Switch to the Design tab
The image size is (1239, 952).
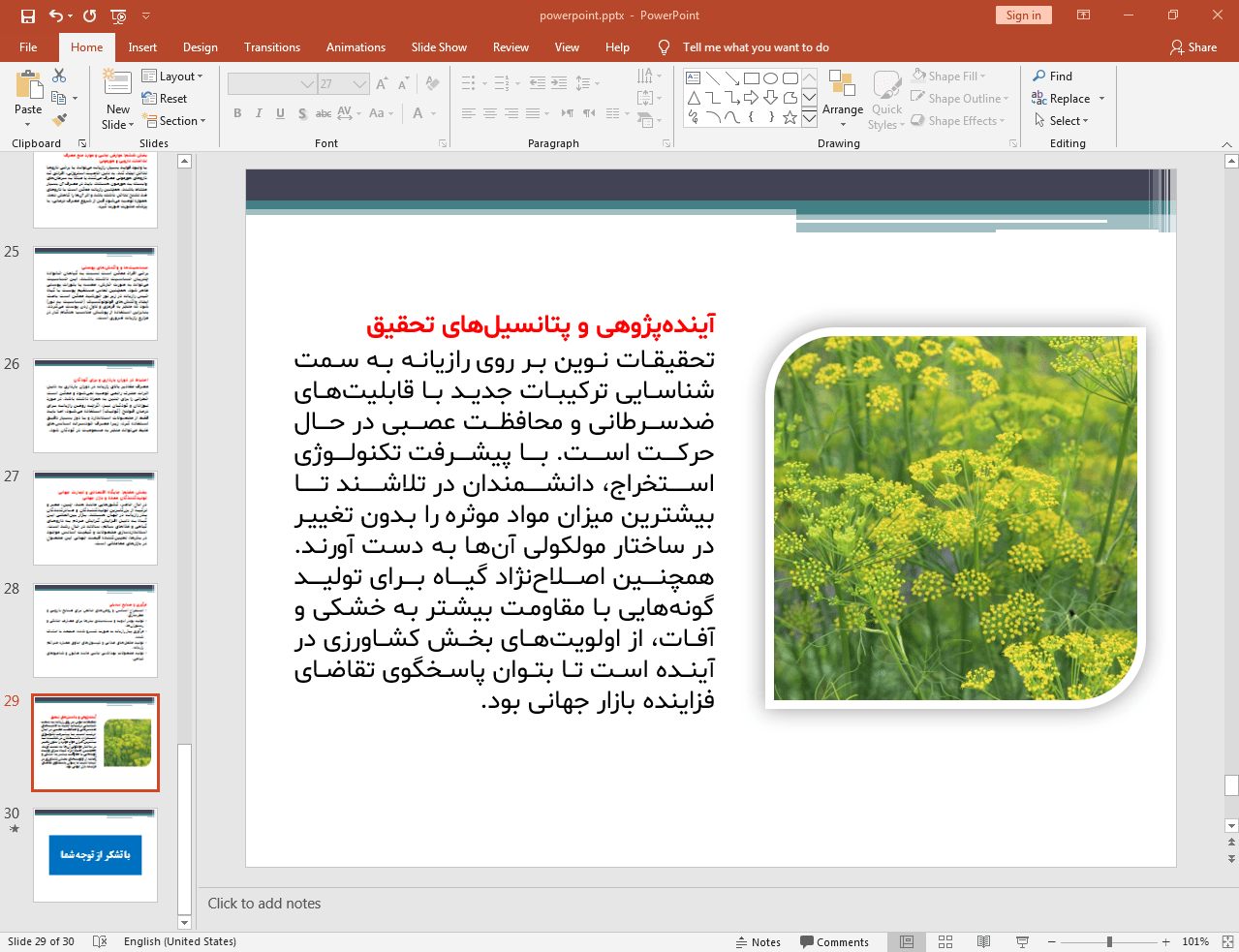click(200, 47)
